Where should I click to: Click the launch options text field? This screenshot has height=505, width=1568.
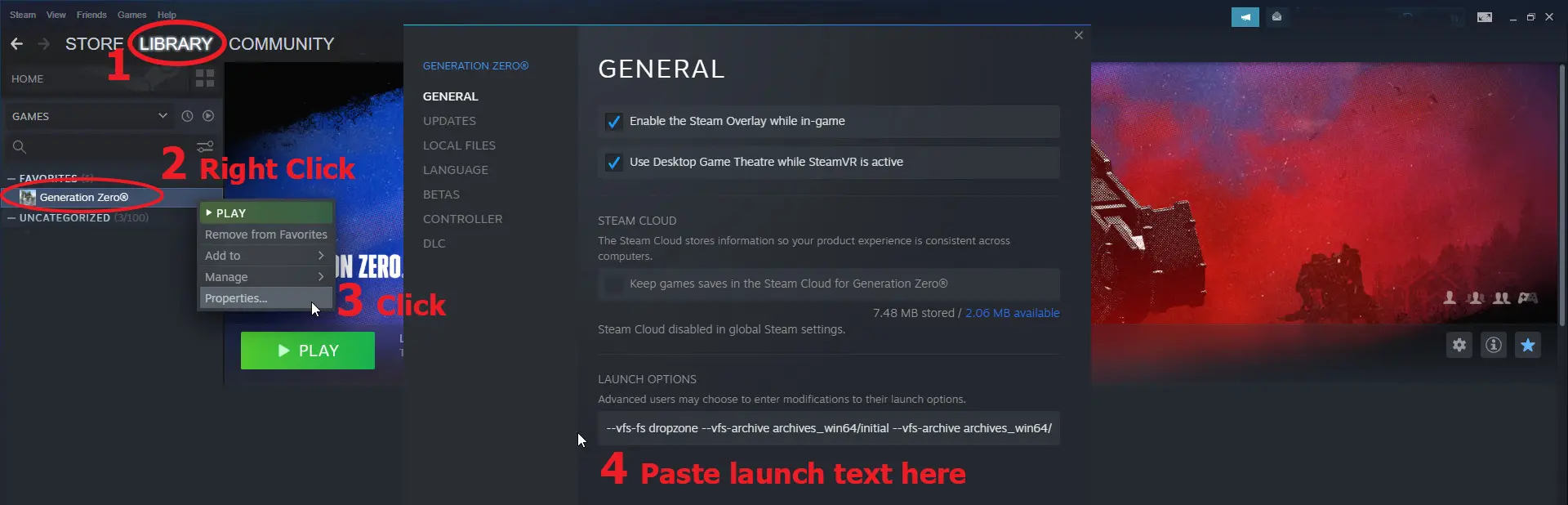pyautogui.click(x=829, y=428)
